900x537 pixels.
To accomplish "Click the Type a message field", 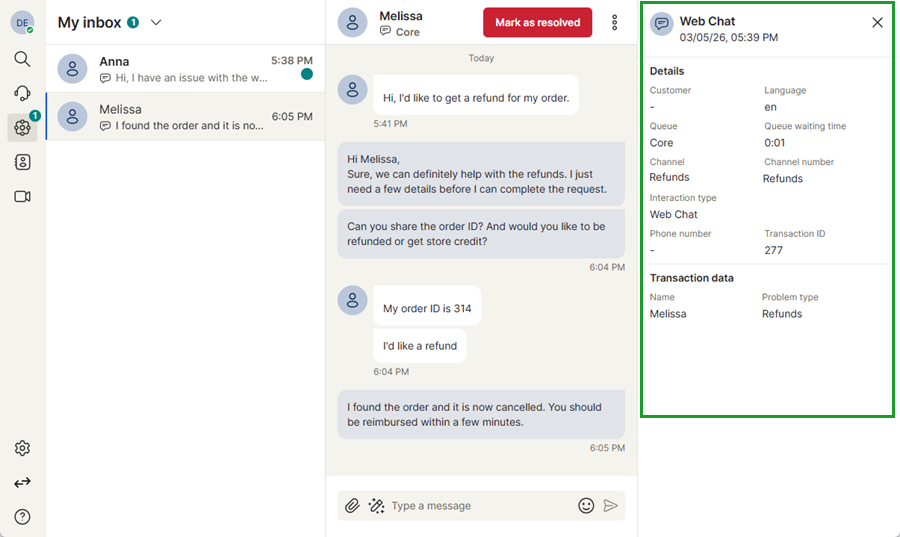I will tap(480, 506).
